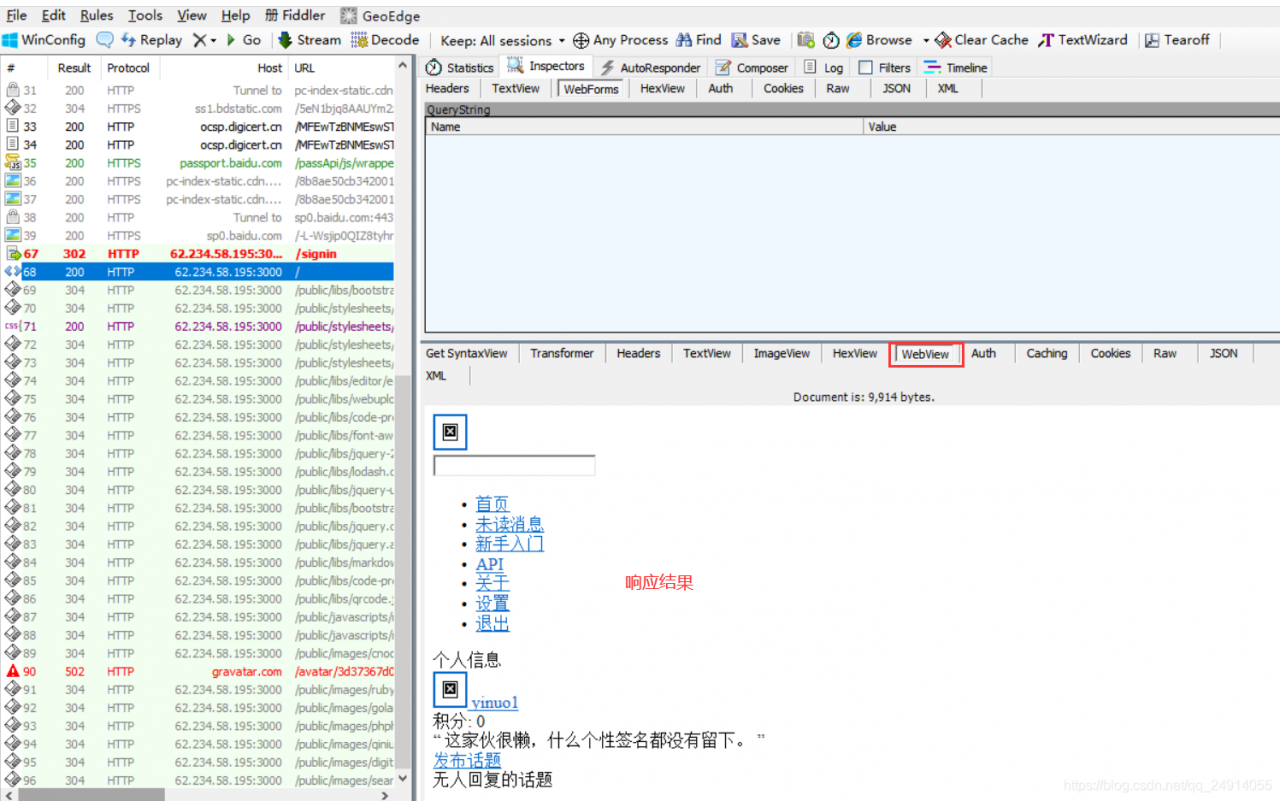Select the WebView response tab
This screenshot has height=801, width=1280.
[x=926, y=354]
